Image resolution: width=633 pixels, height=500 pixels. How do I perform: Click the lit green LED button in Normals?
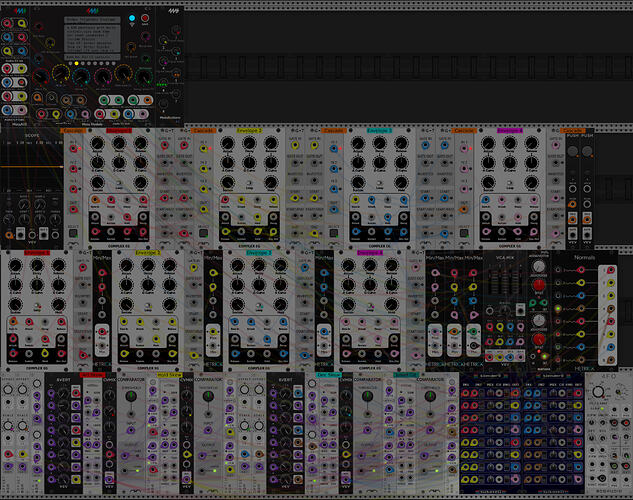(558, 309)
